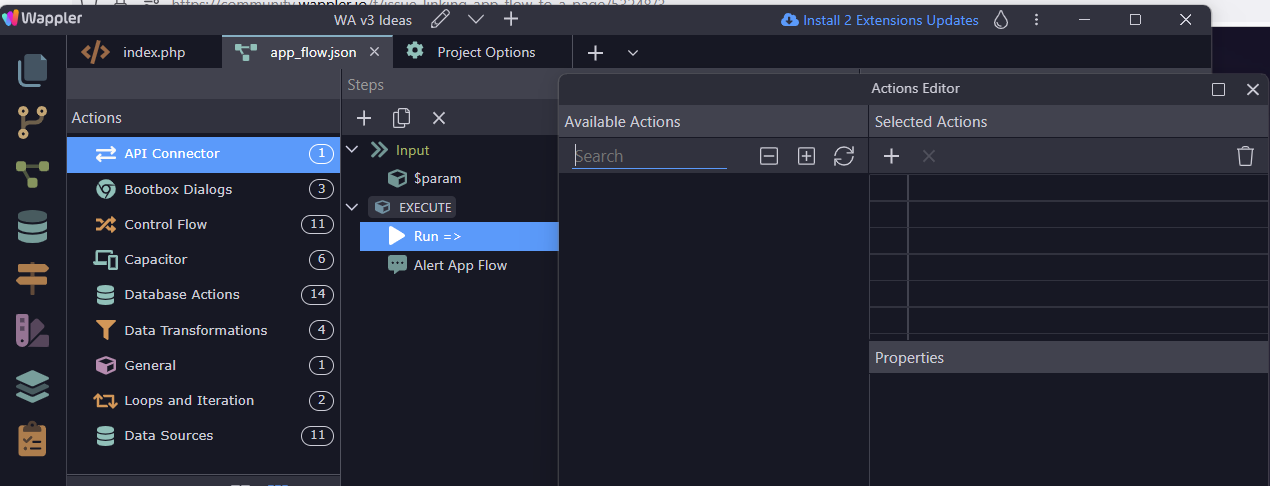Click the routing signpost sidebar icon
The width and height of the screenshot is (1270, 486).
click(32, 278)
